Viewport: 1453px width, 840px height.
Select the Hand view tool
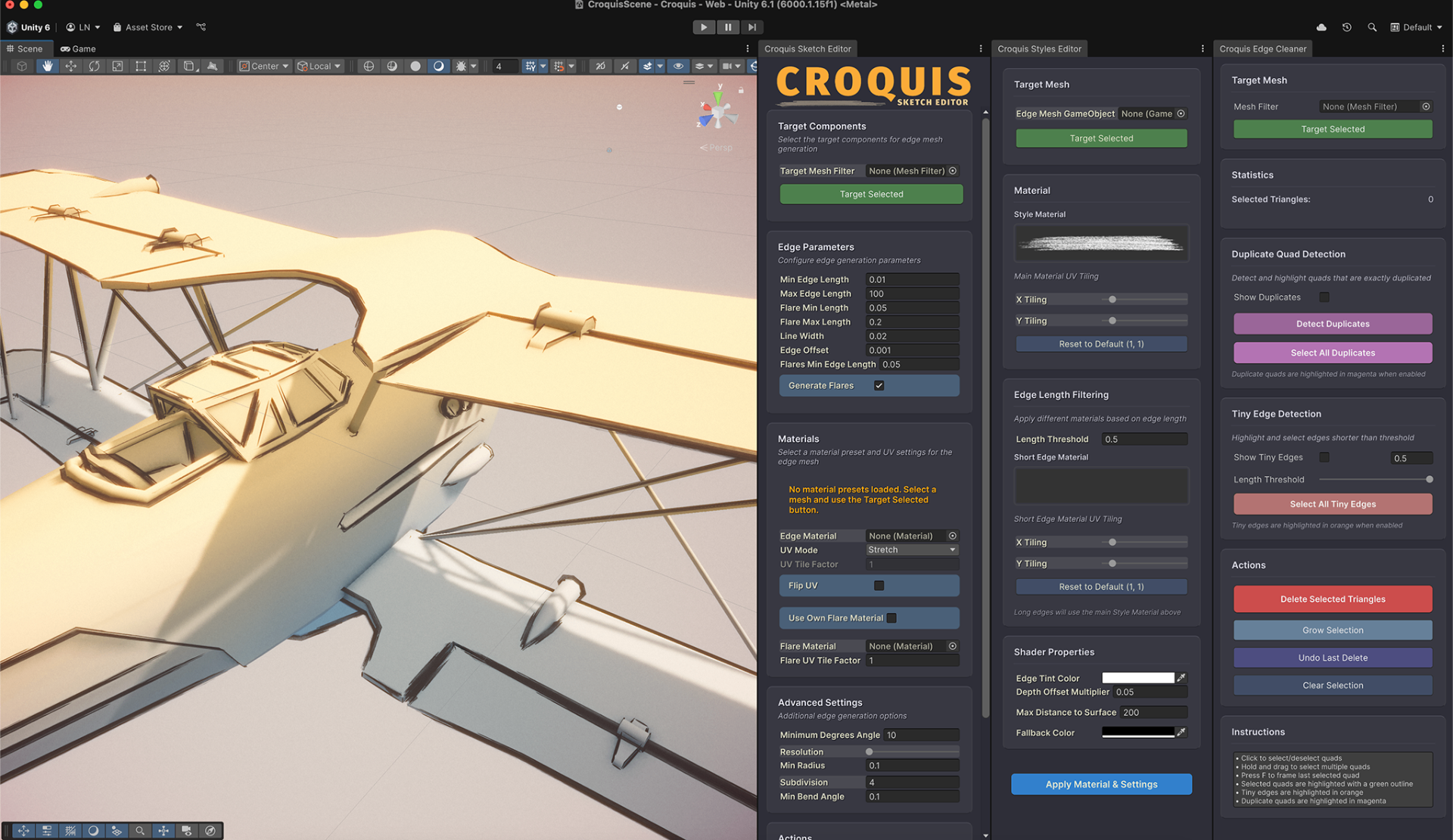click(47, 67)
